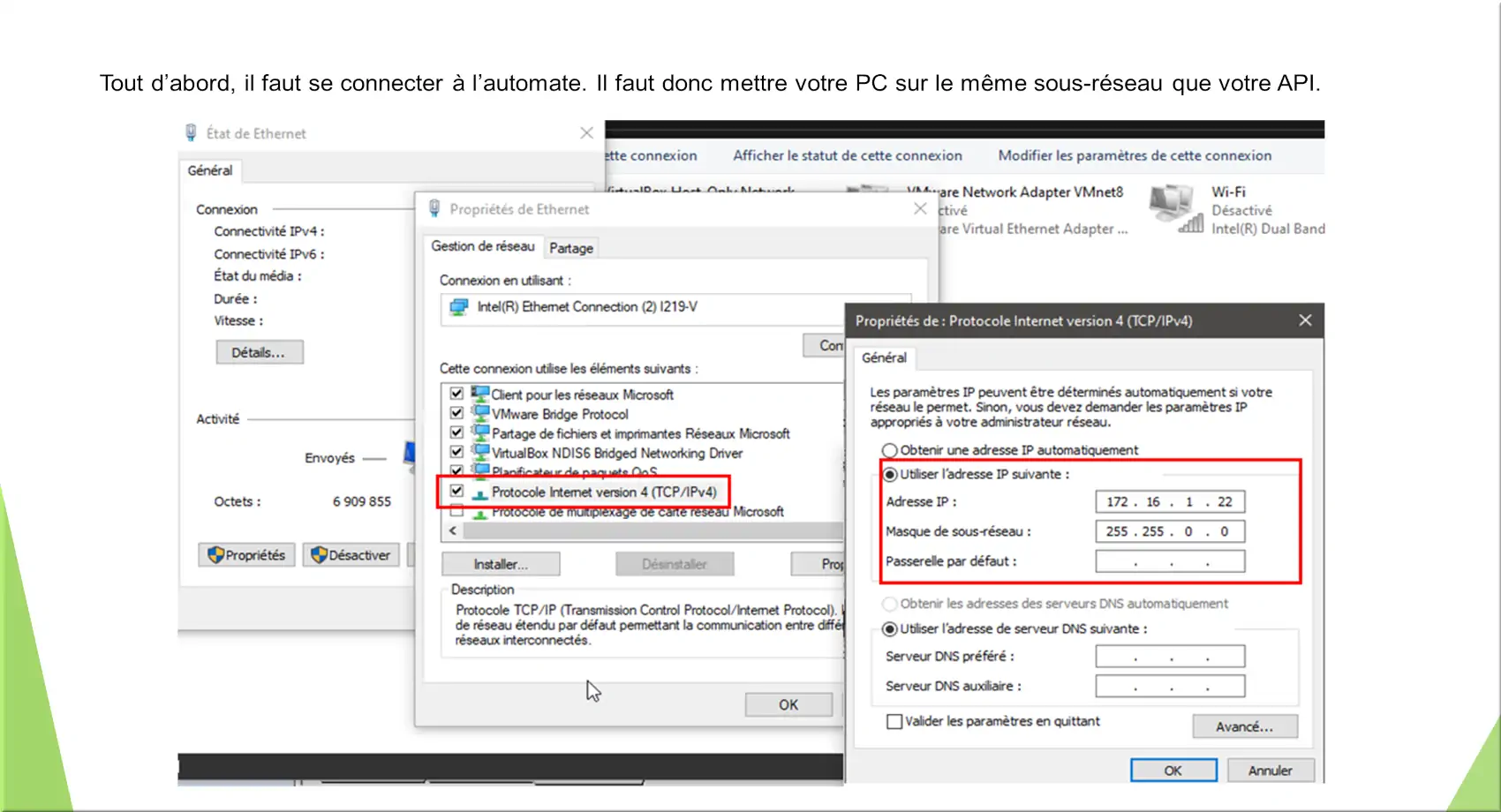
Task: Toggle Protocole Internet version 4 checkbox
Action: coord(456,492)
